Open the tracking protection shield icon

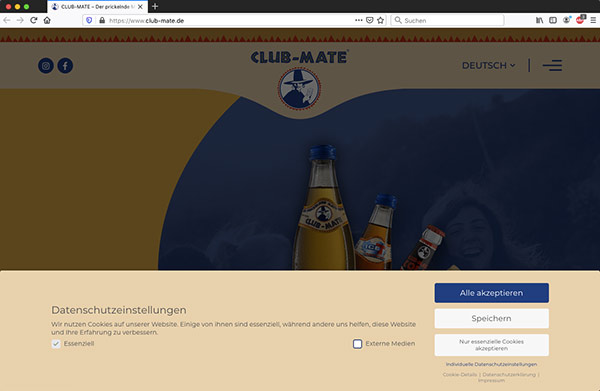(x=89, y=20)
